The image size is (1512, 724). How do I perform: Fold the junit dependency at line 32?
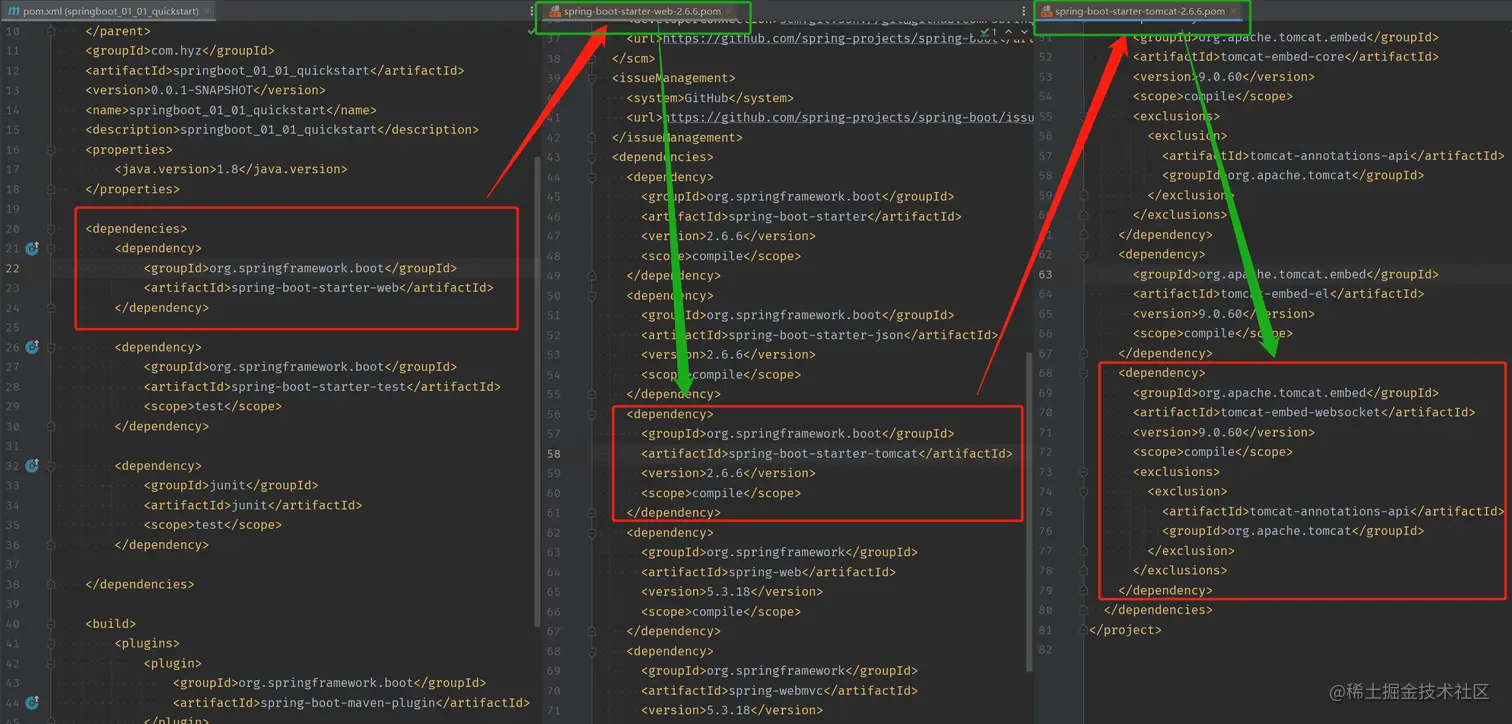coord(50,465)
